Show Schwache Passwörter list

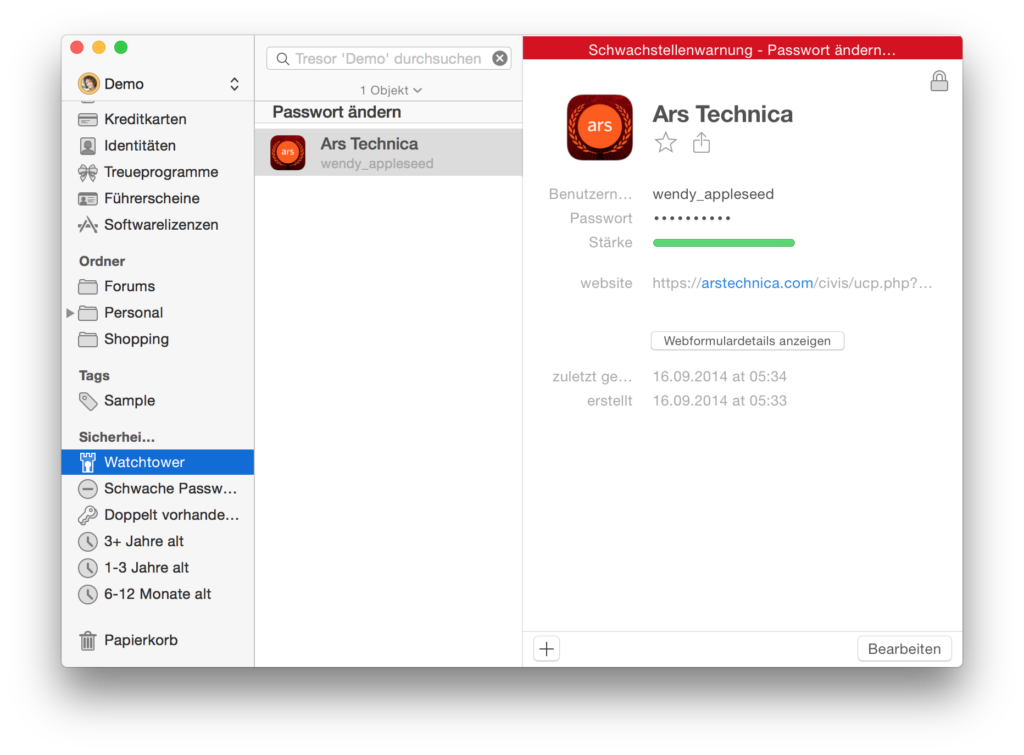tap(157, 489)
